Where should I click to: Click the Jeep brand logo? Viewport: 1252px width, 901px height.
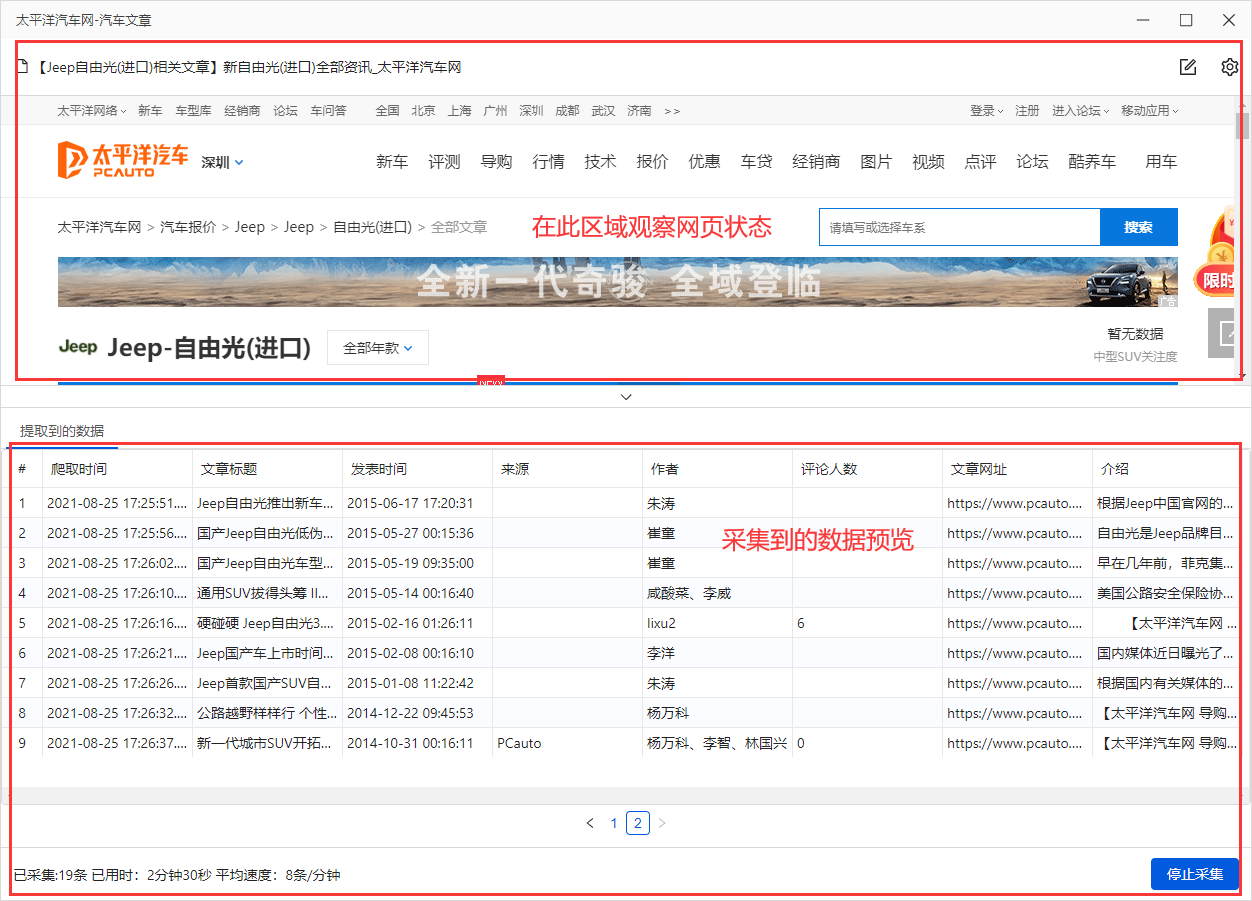pyautogui.click(x=78, y=347)
